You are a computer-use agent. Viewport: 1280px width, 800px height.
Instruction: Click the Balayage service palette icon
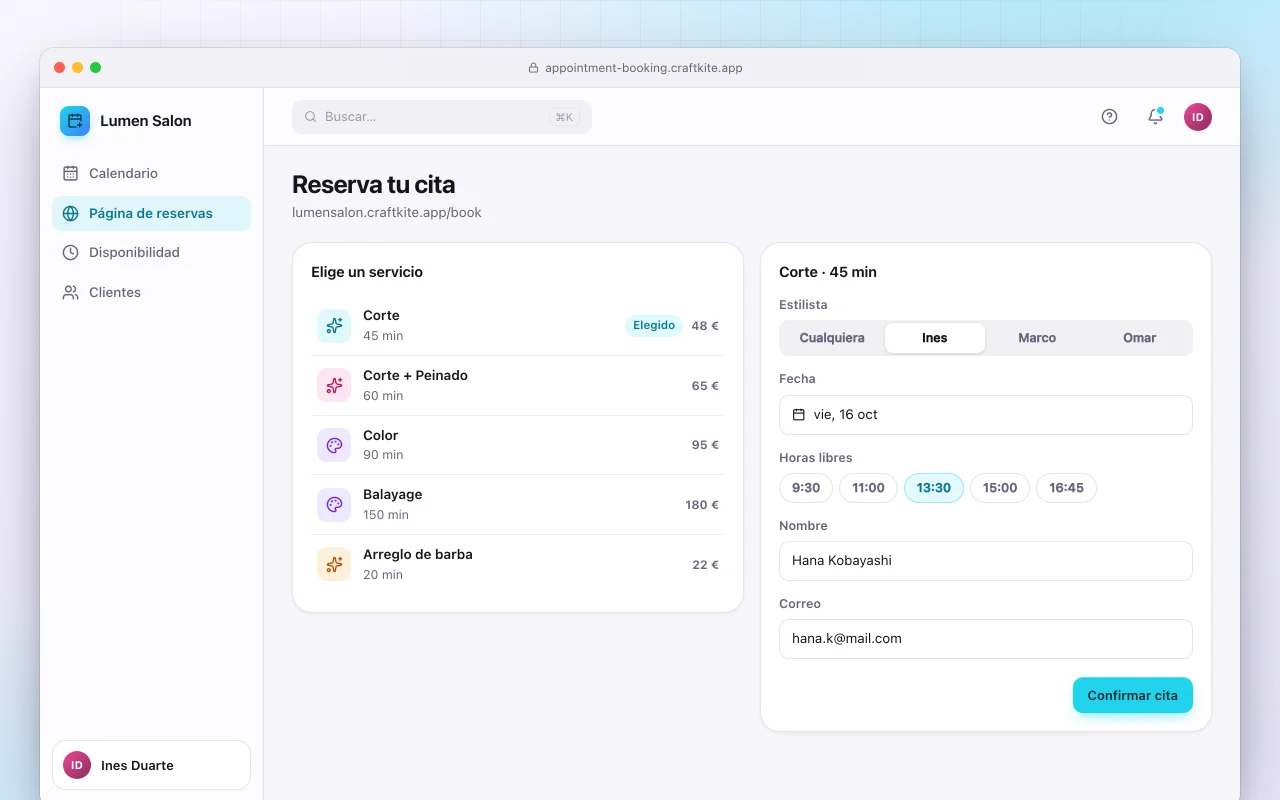pos(334,505)
